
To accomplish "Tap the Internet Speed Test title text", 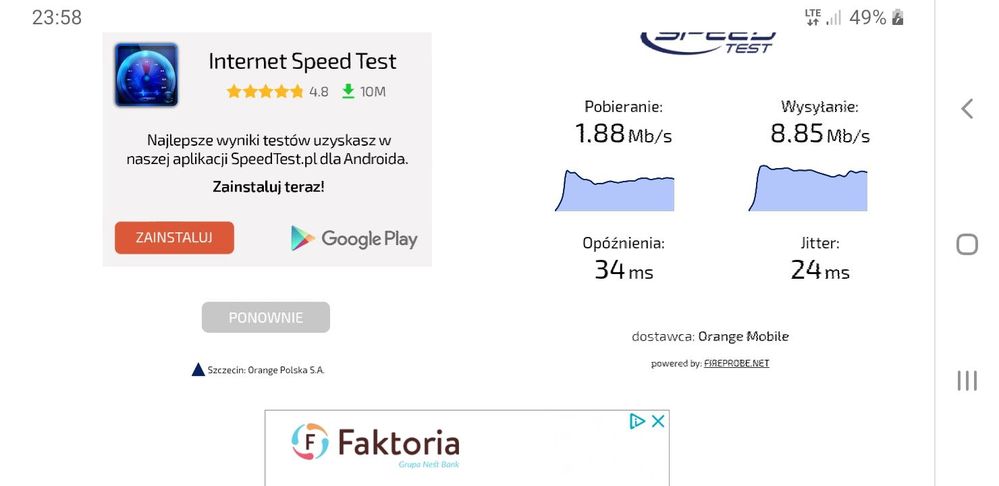I will coord(302,61).
